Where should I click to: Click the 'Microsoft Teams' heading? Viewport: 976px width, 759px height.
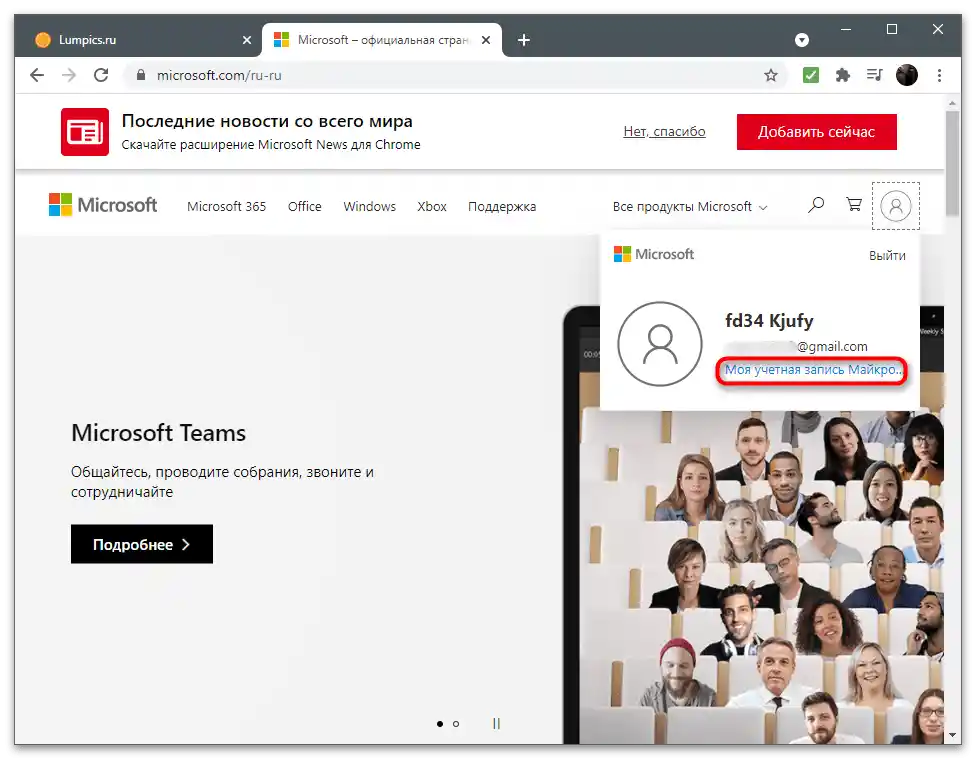tap(159, 433)
